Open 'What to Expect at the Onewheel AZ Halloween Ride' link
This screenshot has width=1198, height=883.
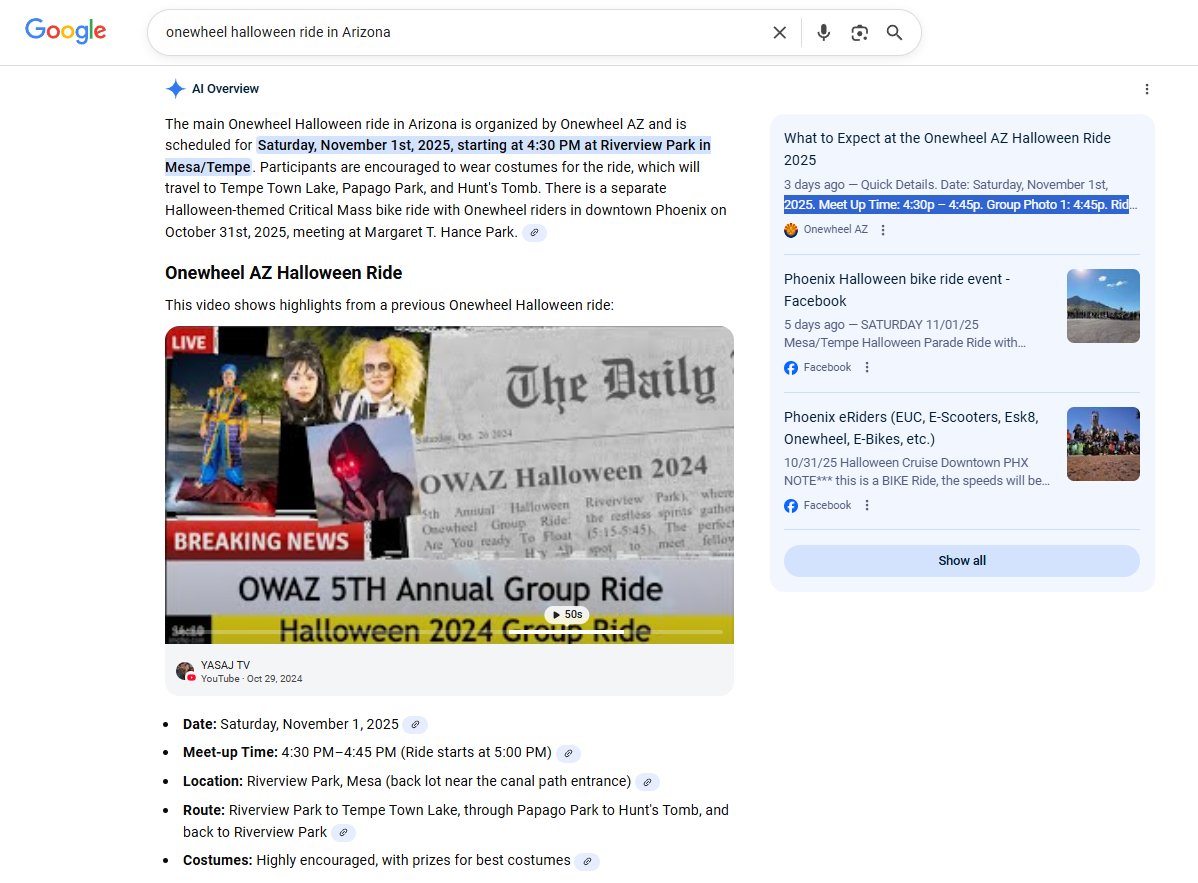[947, 149]
